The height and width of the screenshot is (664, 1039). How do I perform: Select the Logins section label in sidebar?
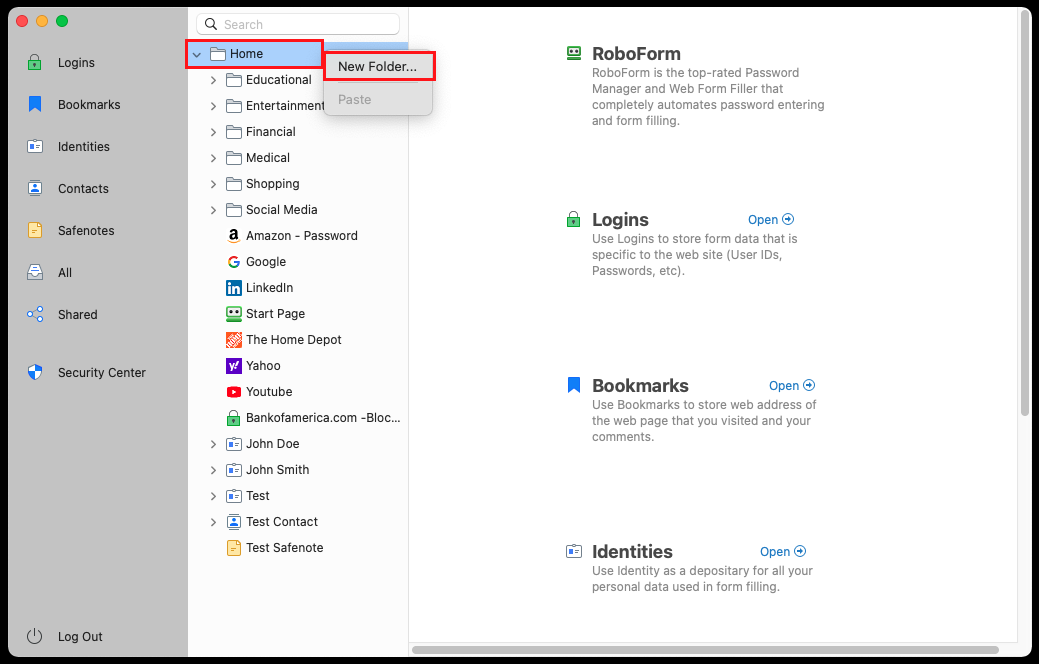coord(76,62)
